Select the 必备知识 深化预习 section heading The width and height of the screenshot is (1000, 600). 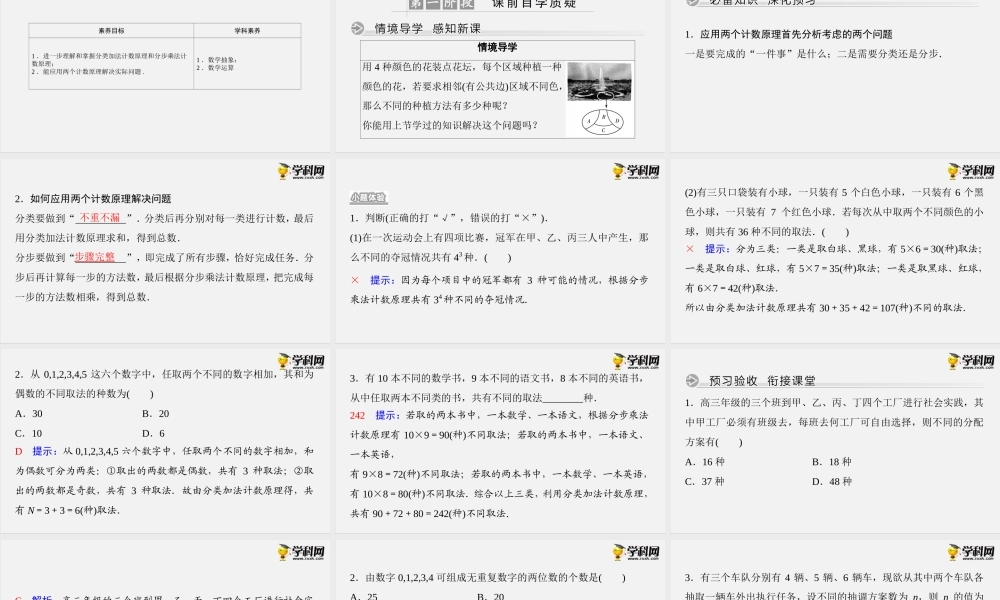tap(752, 3)
